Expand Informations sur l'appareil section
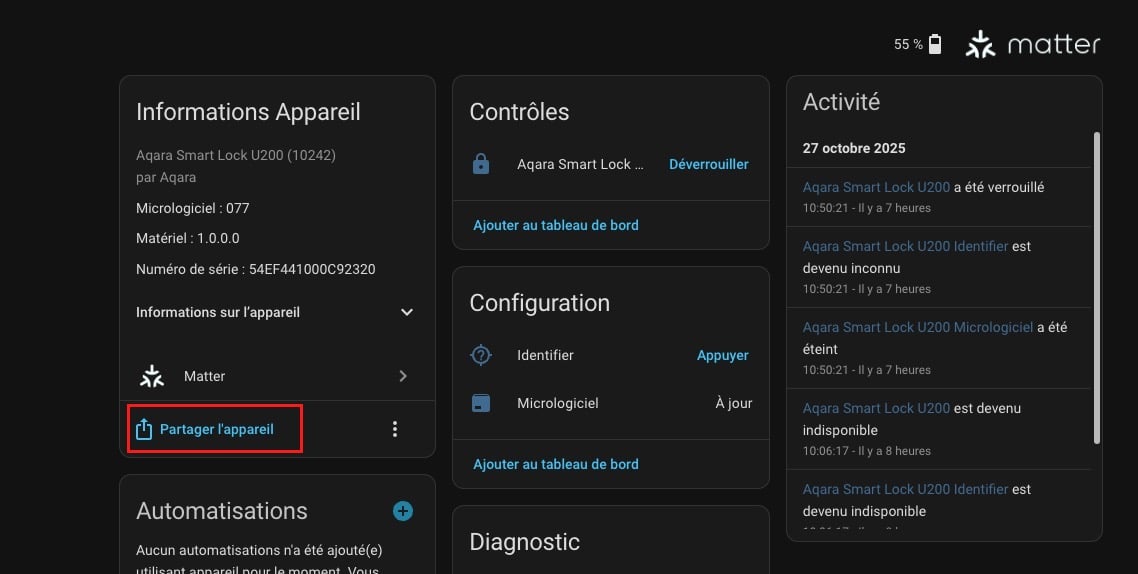Image resolution: width=1138 pixels, height=574 pixels. (406, 312)
